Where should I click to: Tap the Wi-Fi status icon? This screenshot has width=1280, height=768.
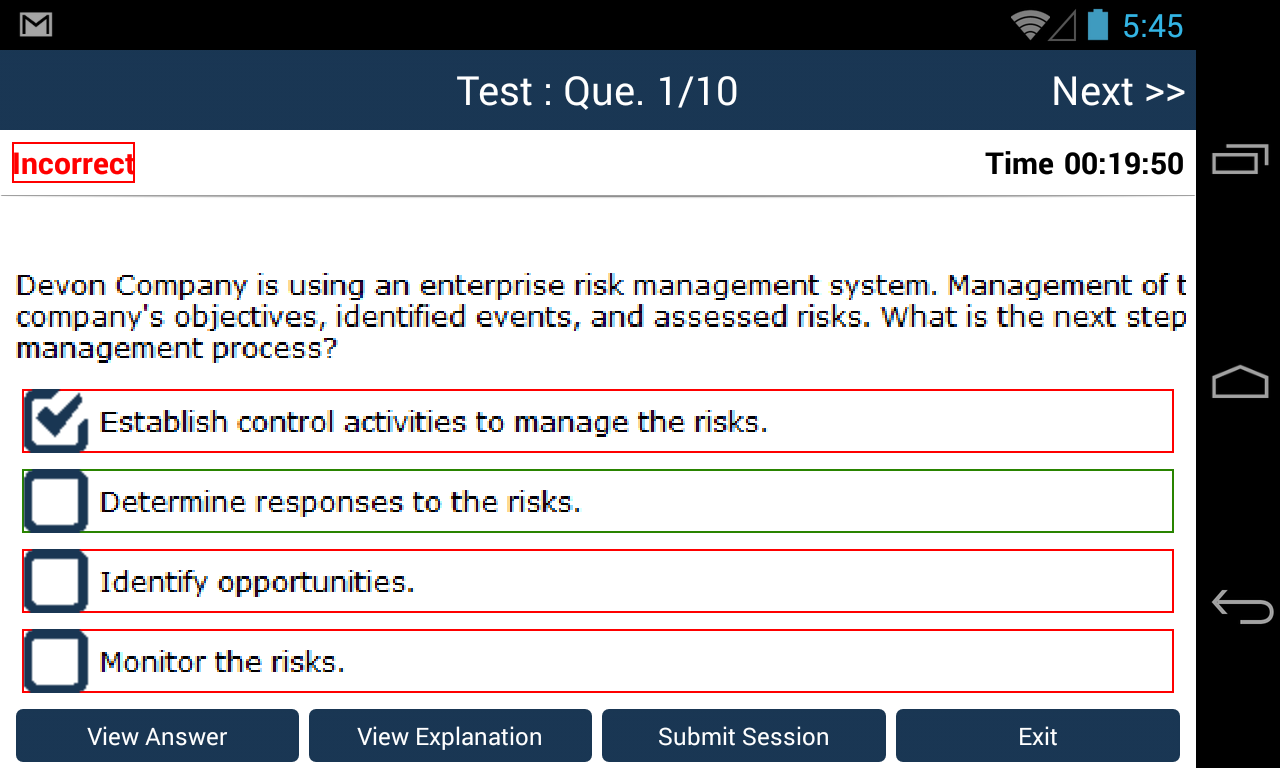pos(1029,25)
